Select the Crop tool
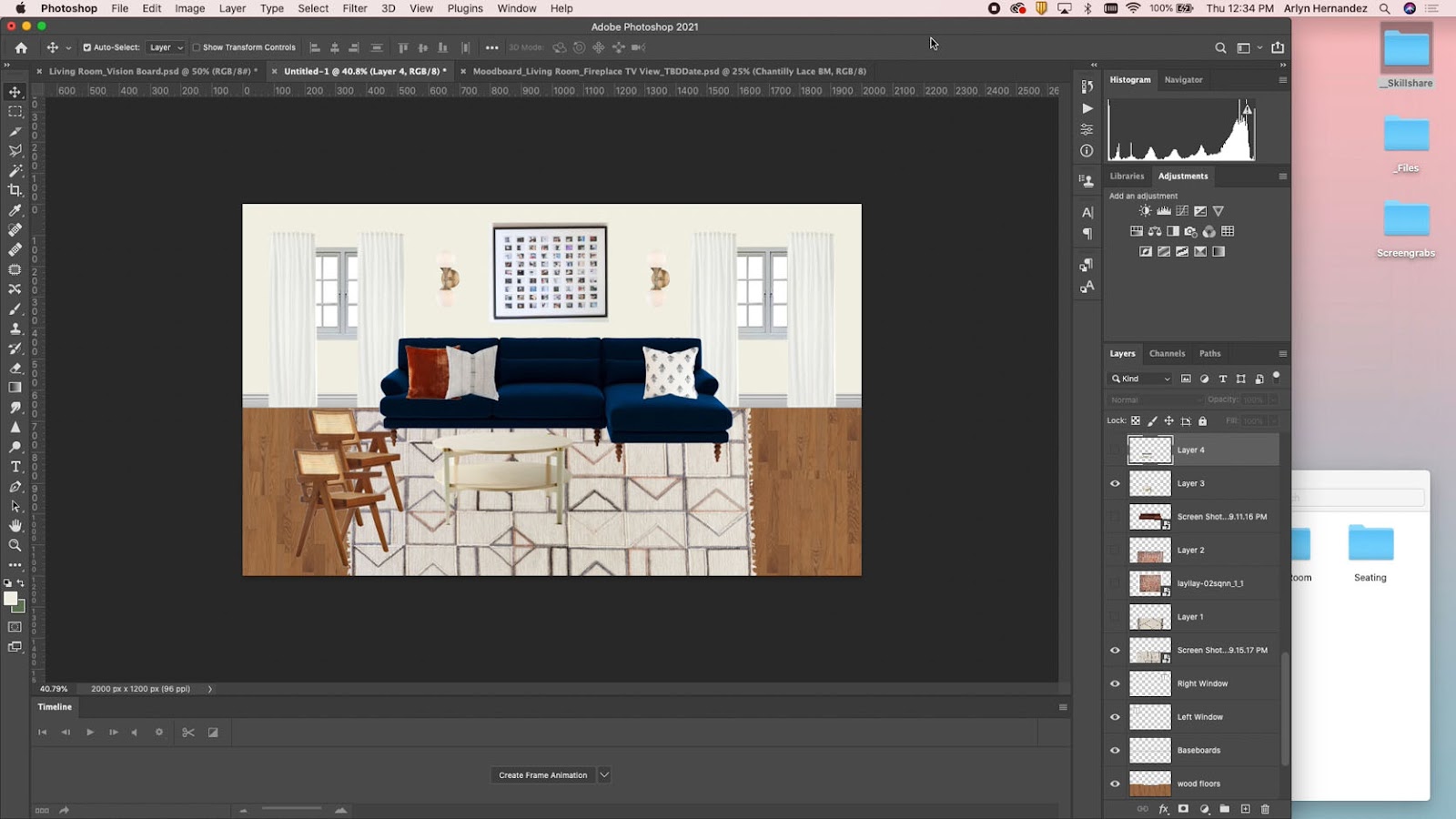1456x819 pixels. 15,190
